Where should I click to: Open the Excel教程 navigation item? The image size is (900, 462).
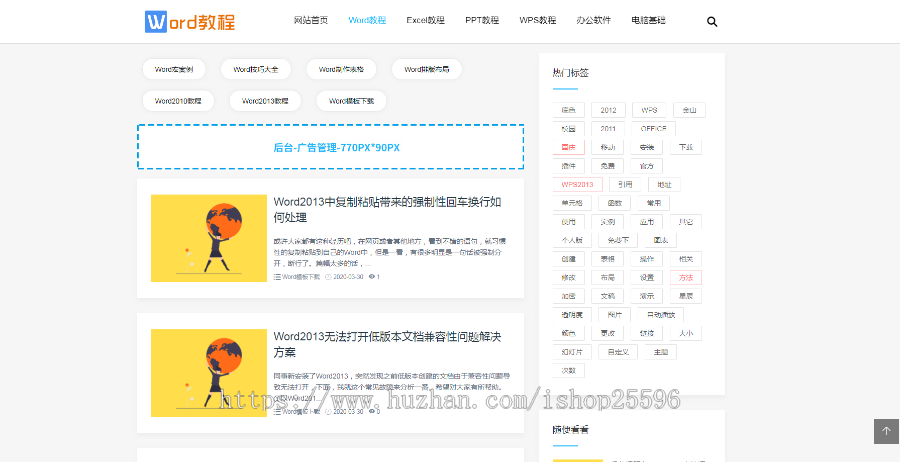tap(425, 20)
